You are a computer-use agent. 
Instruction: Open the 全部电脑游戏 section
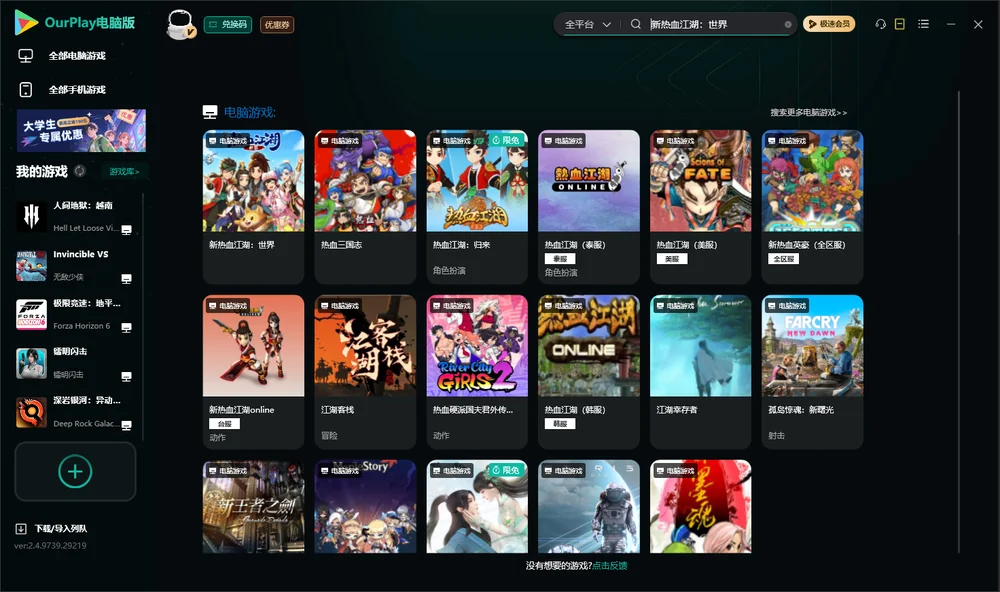tap(78, 56)
